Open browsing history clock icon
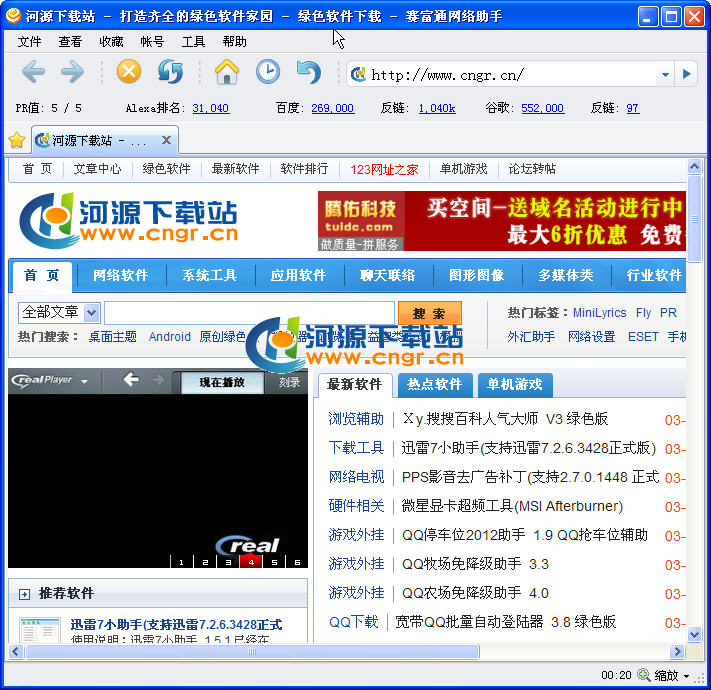Image resolution: width=711 pixels, height=690 pixels. 268,72
